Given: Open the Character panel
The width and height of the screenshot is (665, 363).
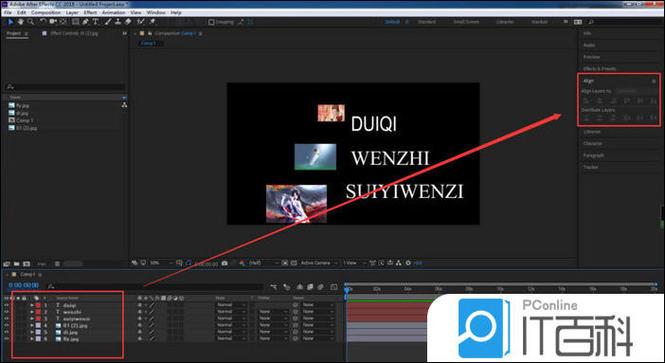Looking at the screenshot, I should (x=592, y=143).
